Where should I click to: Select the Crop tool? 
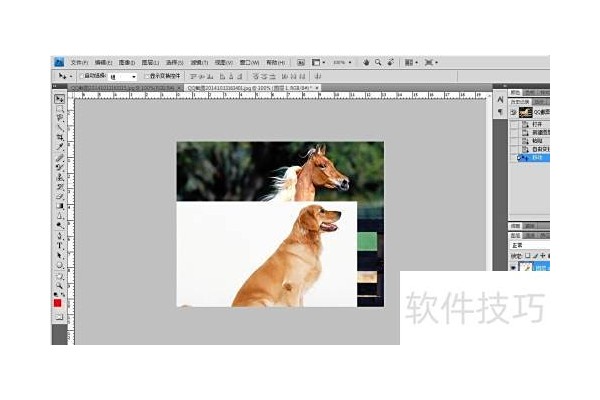(x=59, y=137)
